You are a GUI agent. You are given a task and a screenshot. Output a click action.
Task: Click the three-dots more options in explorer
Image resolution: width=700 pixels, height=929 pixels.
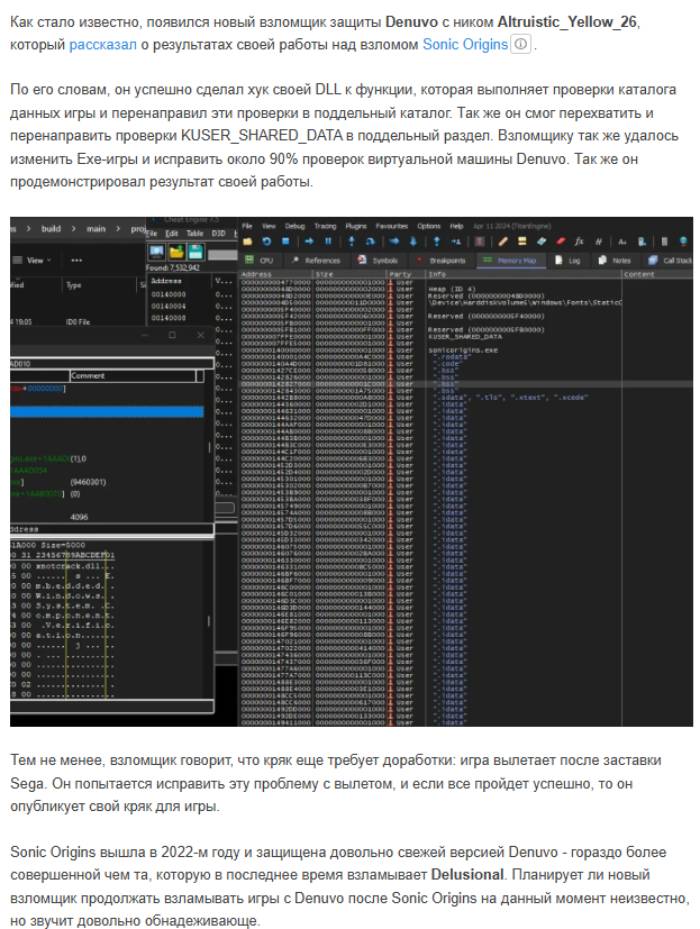coord(76,260)
